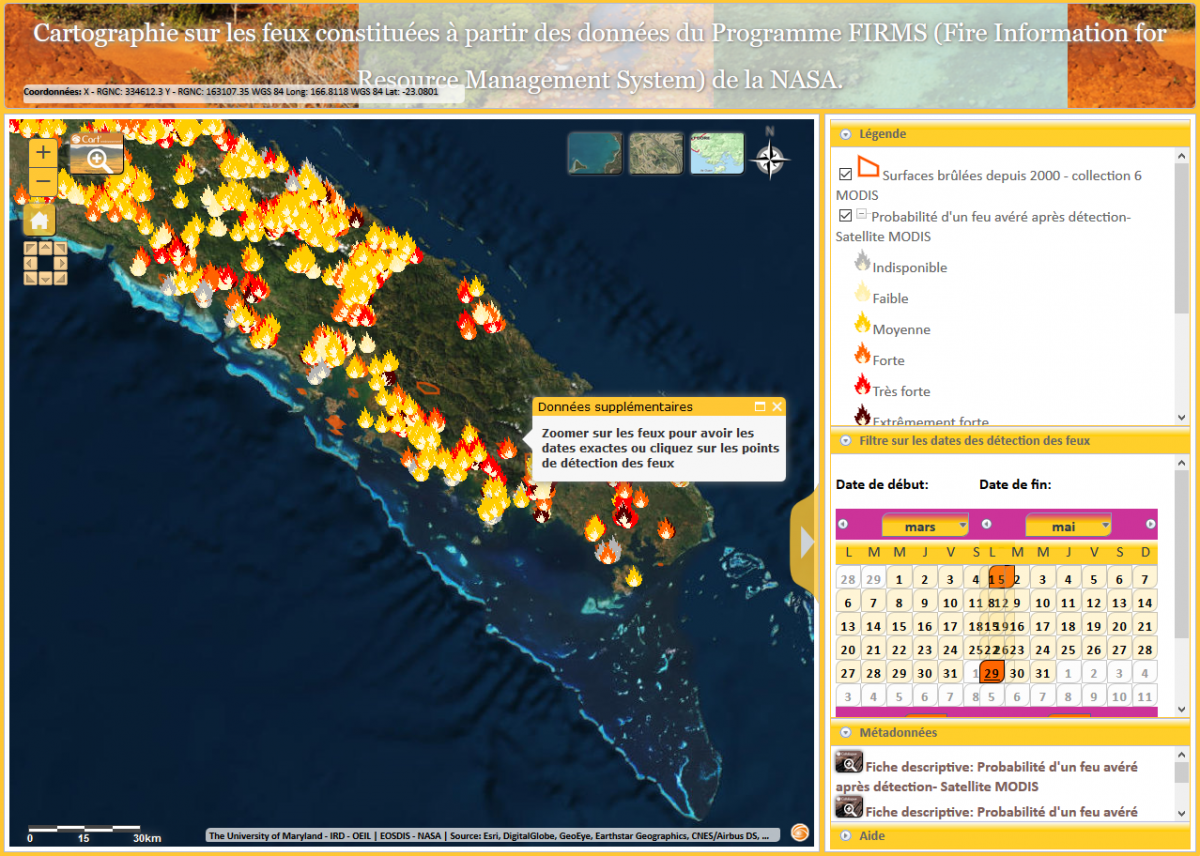Select the street map basemap thumbnail

click(x=716, y=153)
